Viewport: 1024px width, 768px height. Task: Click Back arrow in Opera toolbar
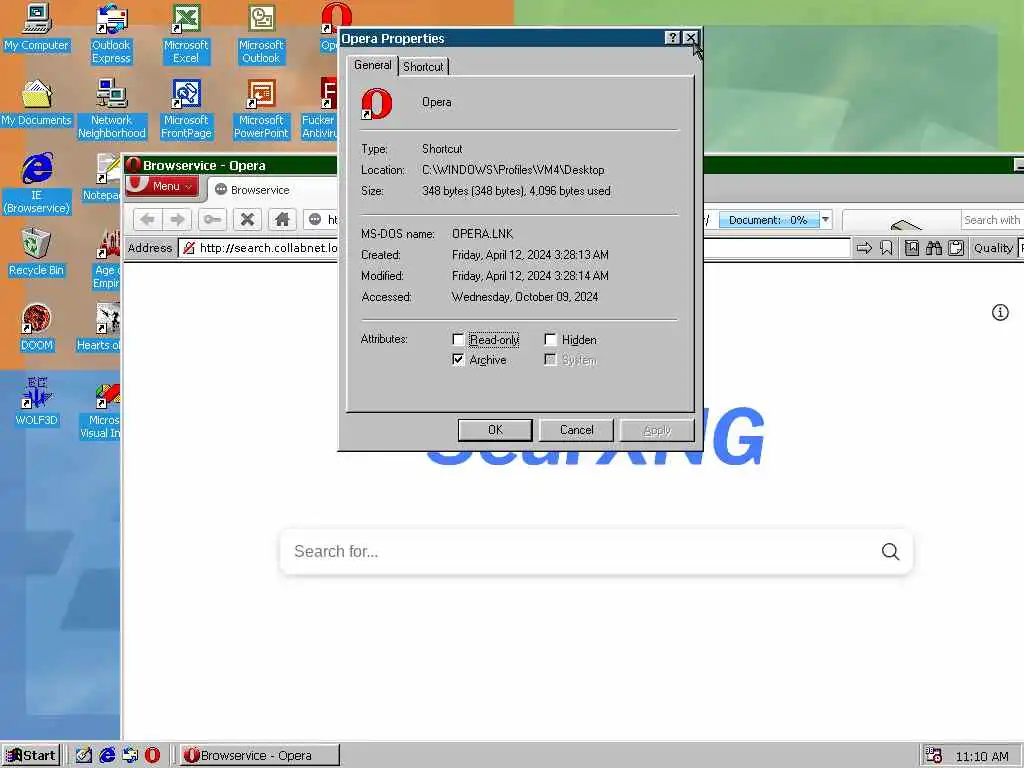148,219
